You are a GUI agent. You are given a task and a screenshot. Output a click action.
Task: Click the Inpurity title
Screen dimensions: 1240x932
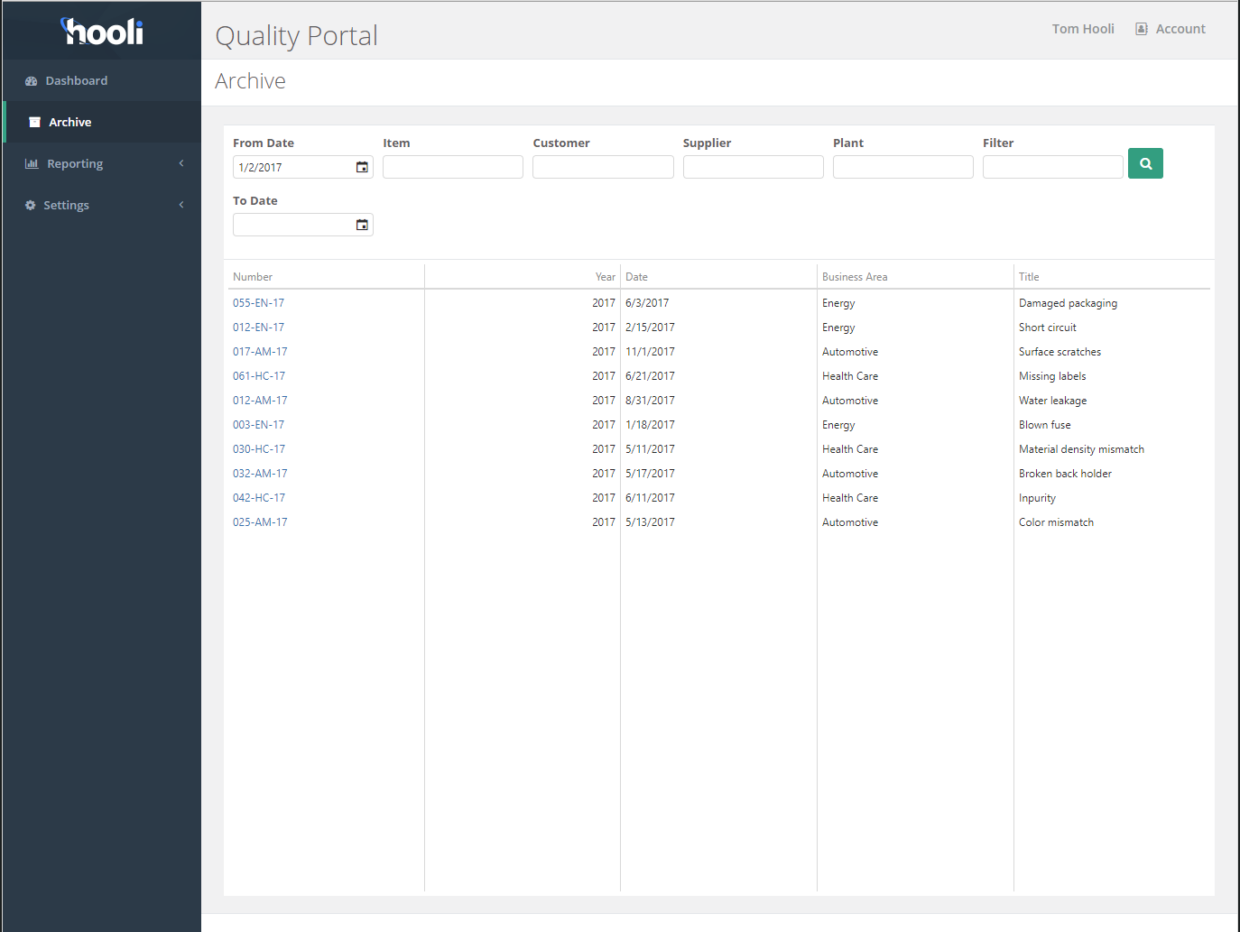pyautogui.click(x=1037, y=498)
